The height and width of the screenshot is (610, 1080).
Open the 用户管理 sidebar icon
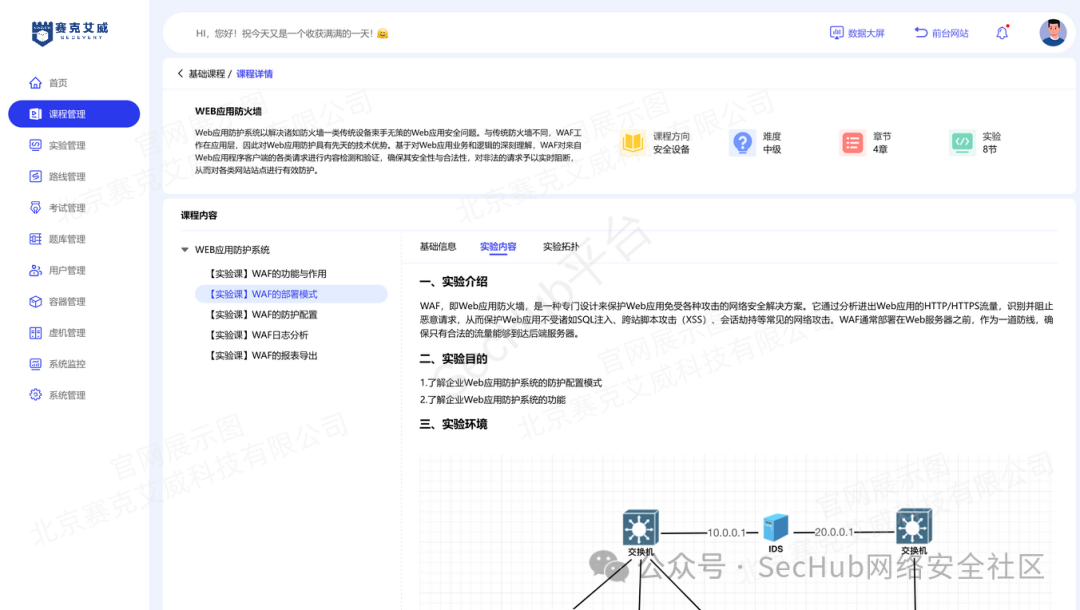click(x=35, y=270)
